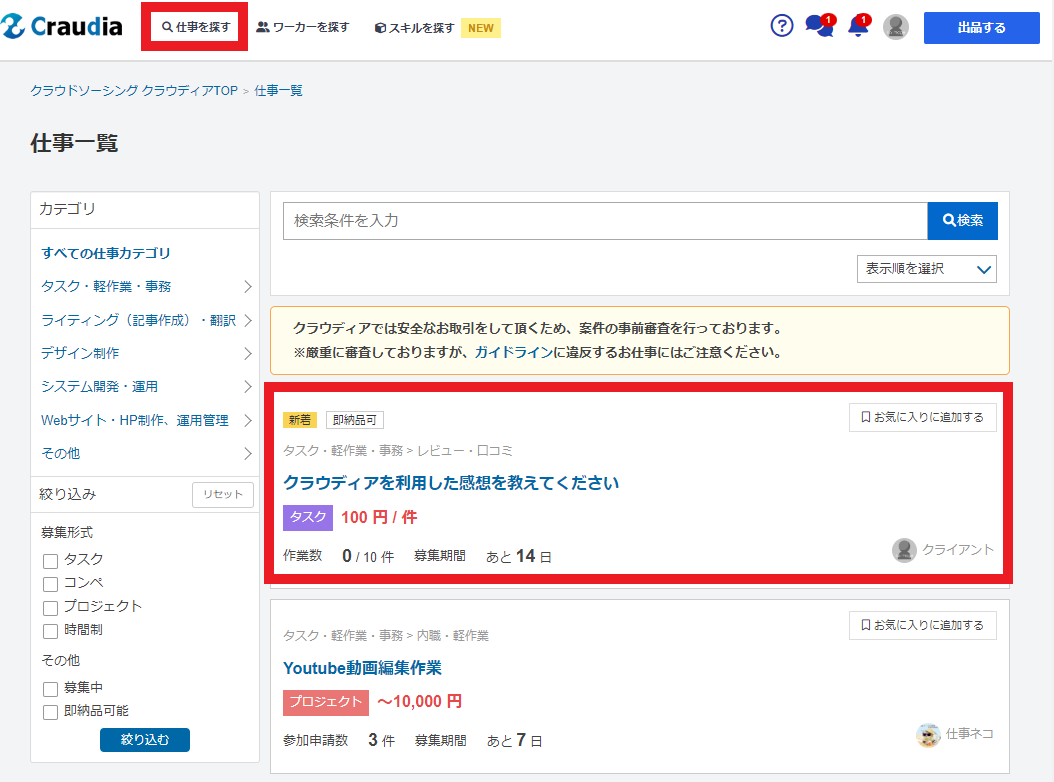Screen dimensions: 1054x782
Task: Click the 仕事ネコ avatar thumbnail
Action: click(928, 735)
